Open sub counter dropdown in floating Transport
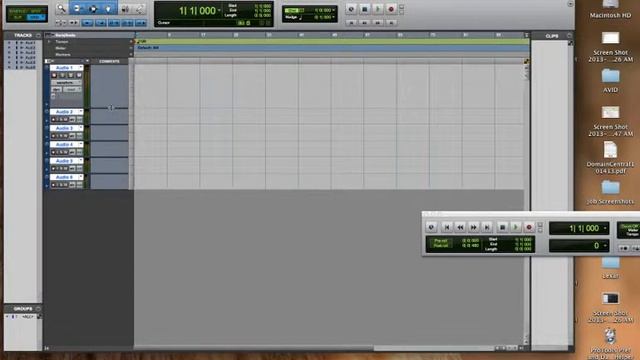 coord(605,245)
